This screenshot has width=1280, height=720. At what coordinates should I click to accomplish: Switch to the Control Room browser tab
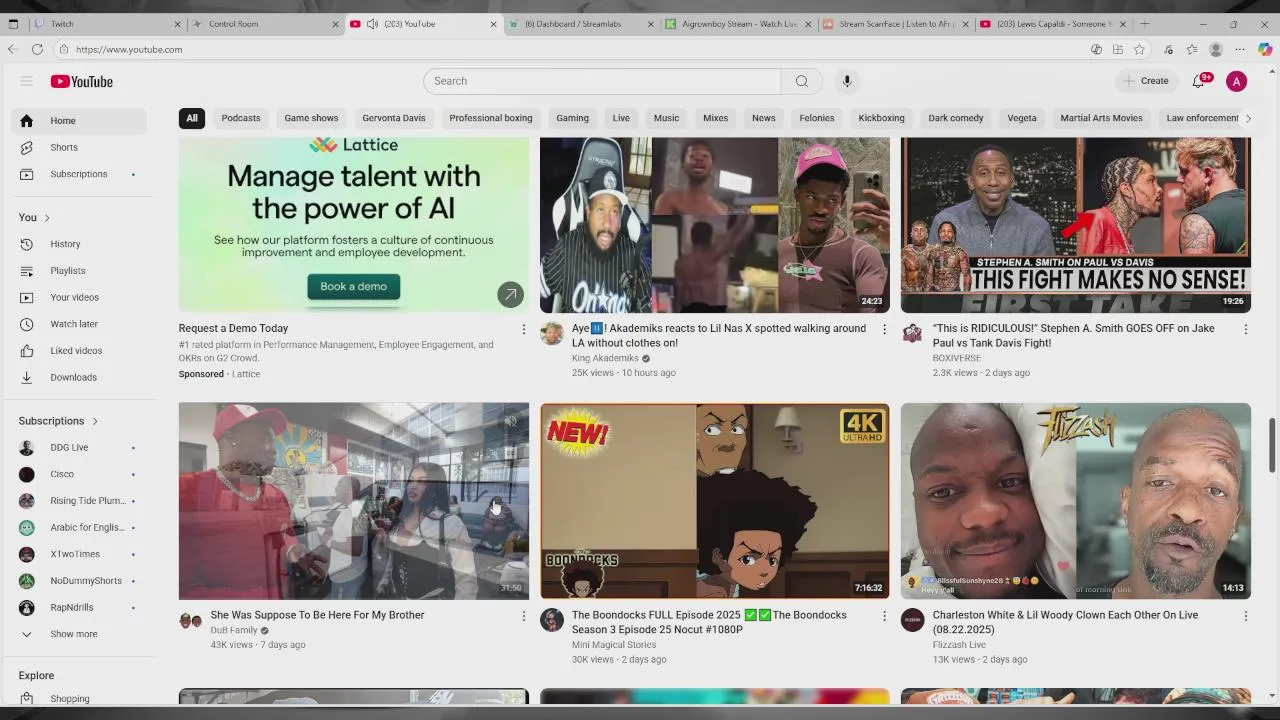point(265,24)
